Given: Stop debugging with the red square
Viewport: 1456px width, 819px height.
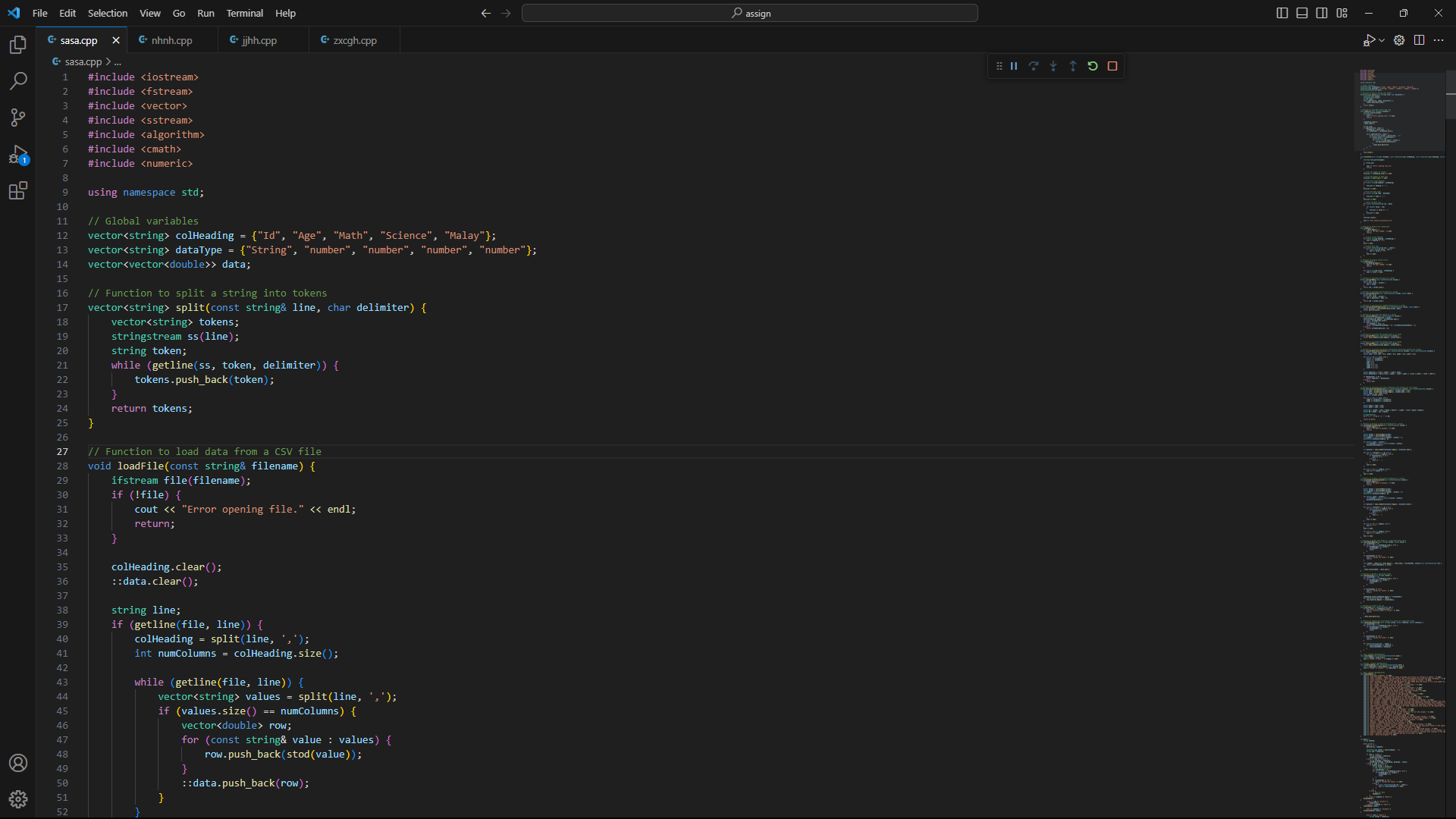Looking at the screenshot, I should click(x=1112, y=67).
